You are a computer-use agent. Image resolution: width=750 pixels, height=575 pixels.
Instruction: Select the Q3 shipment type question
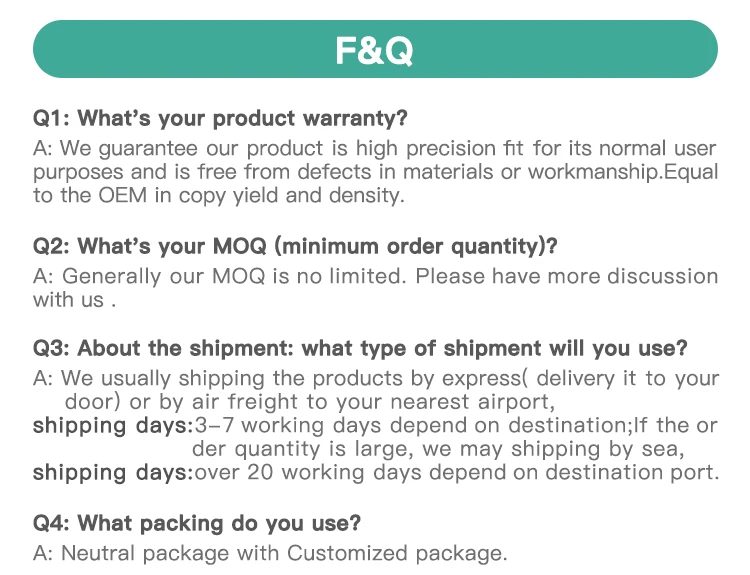tap(360, 348)
